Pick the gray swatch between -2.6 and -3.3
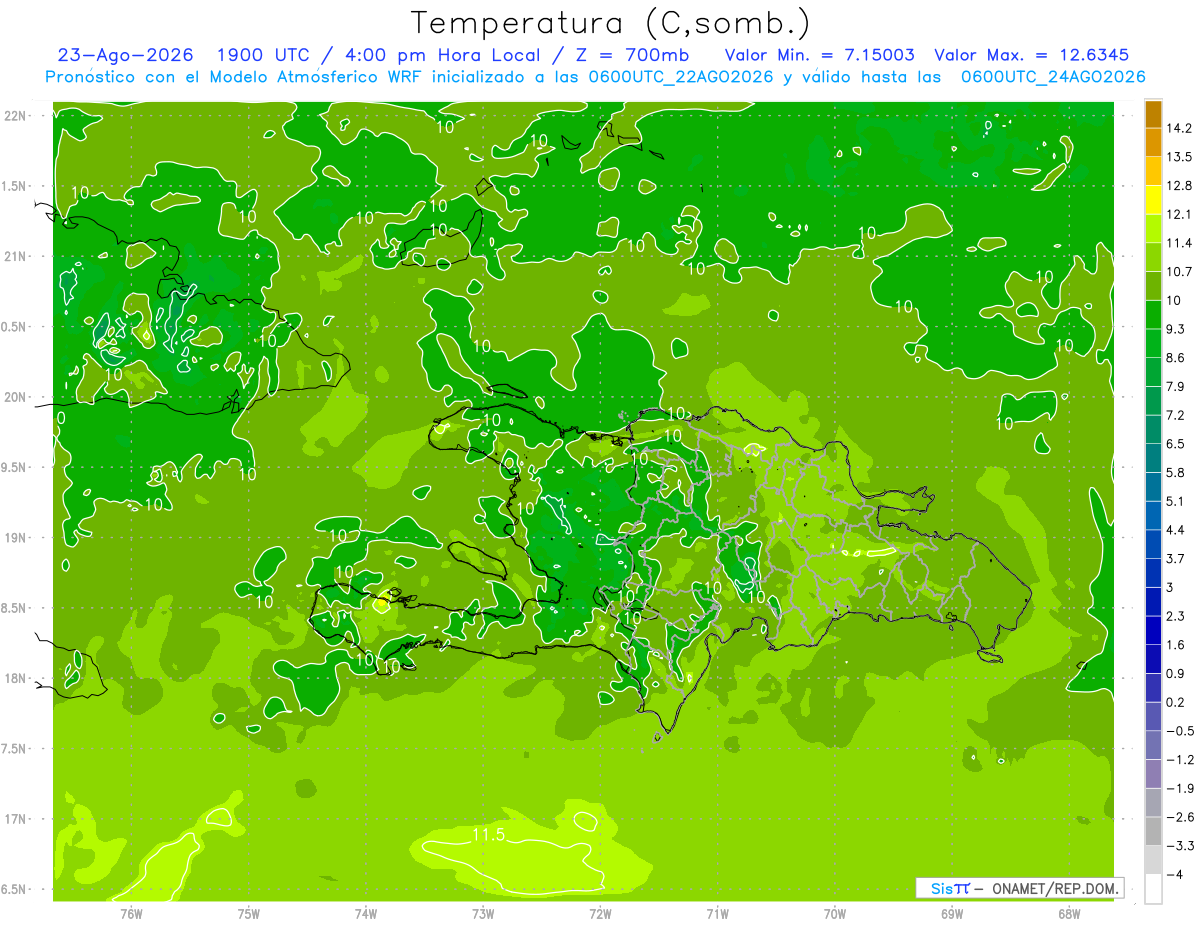Image resolution: width=1200 pixels, height=927 pixels. [1153, 832]
